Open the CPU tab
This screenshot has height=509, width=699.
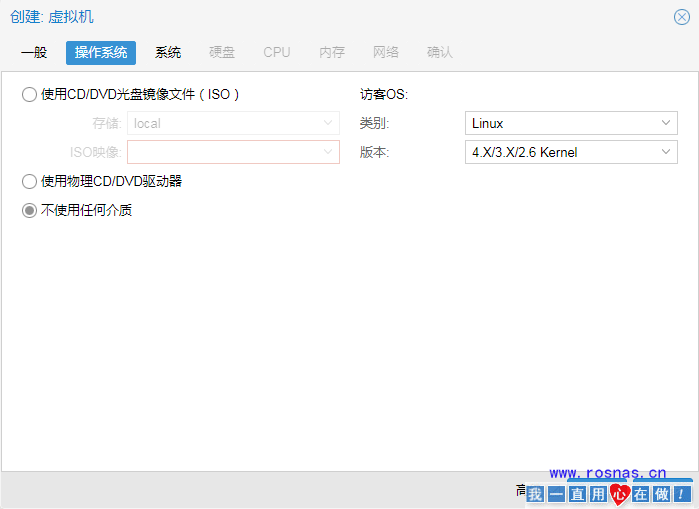click(x=276, y=53)
